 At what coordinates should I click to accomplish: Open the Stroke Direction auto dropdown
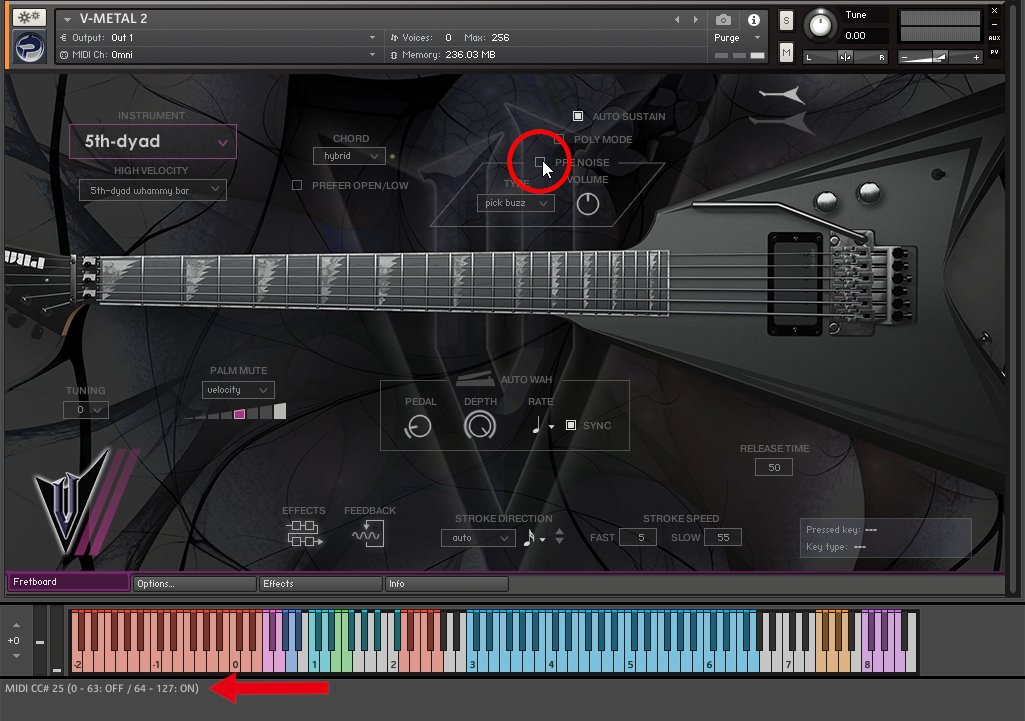(x=478, y=537)
